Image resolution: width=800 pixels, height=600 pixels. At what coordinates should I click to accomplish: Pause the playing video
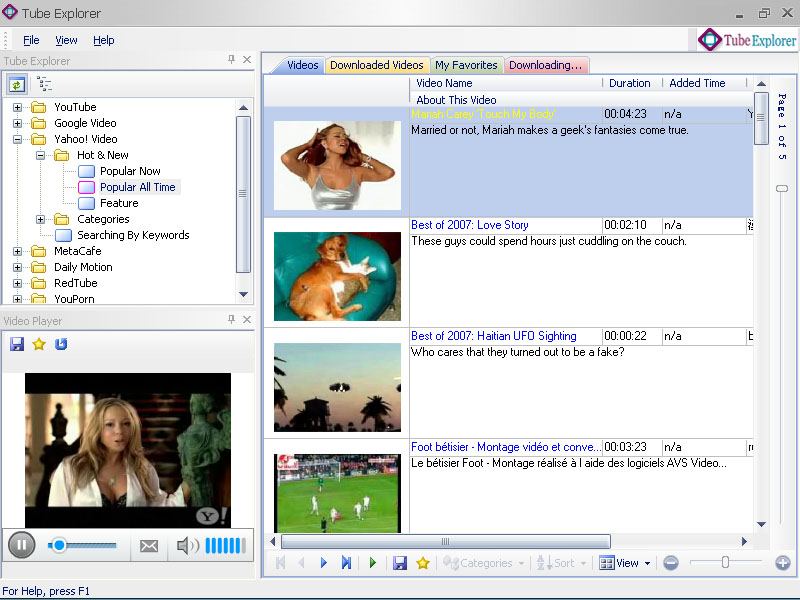[x=21, y=545]
